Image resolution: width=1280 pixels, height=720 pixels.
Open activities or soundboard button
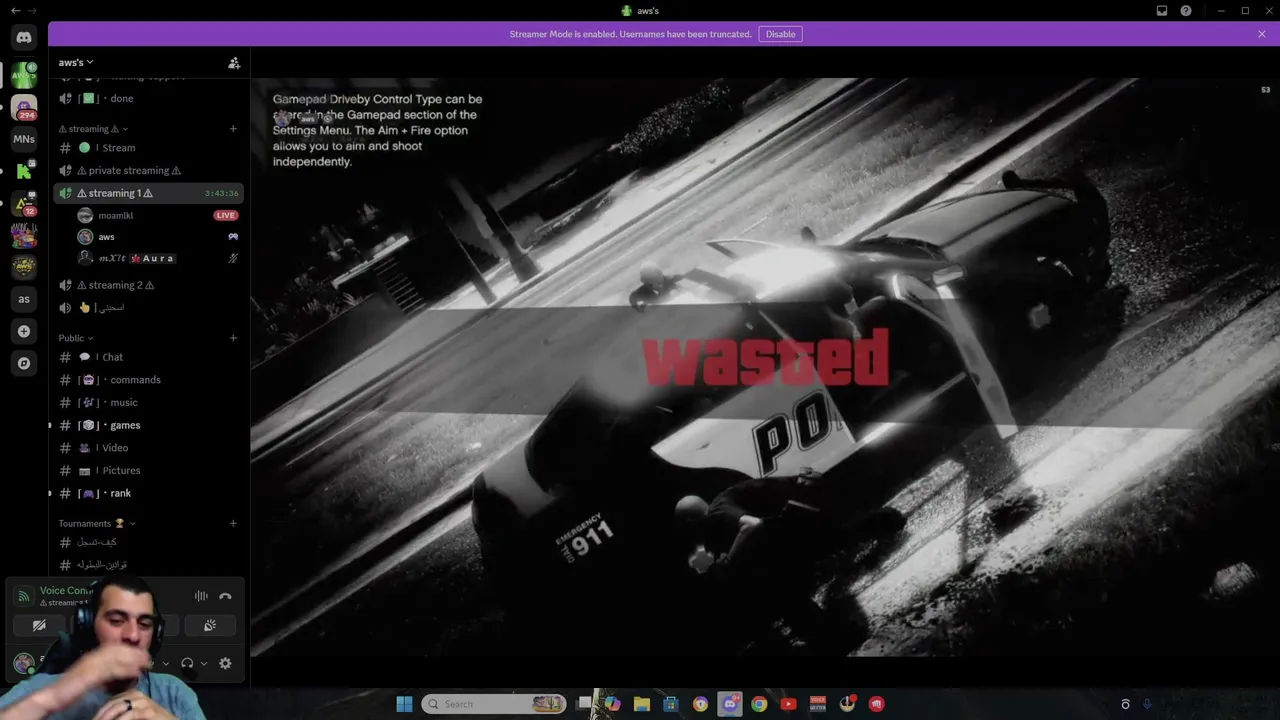click(210, 625)
